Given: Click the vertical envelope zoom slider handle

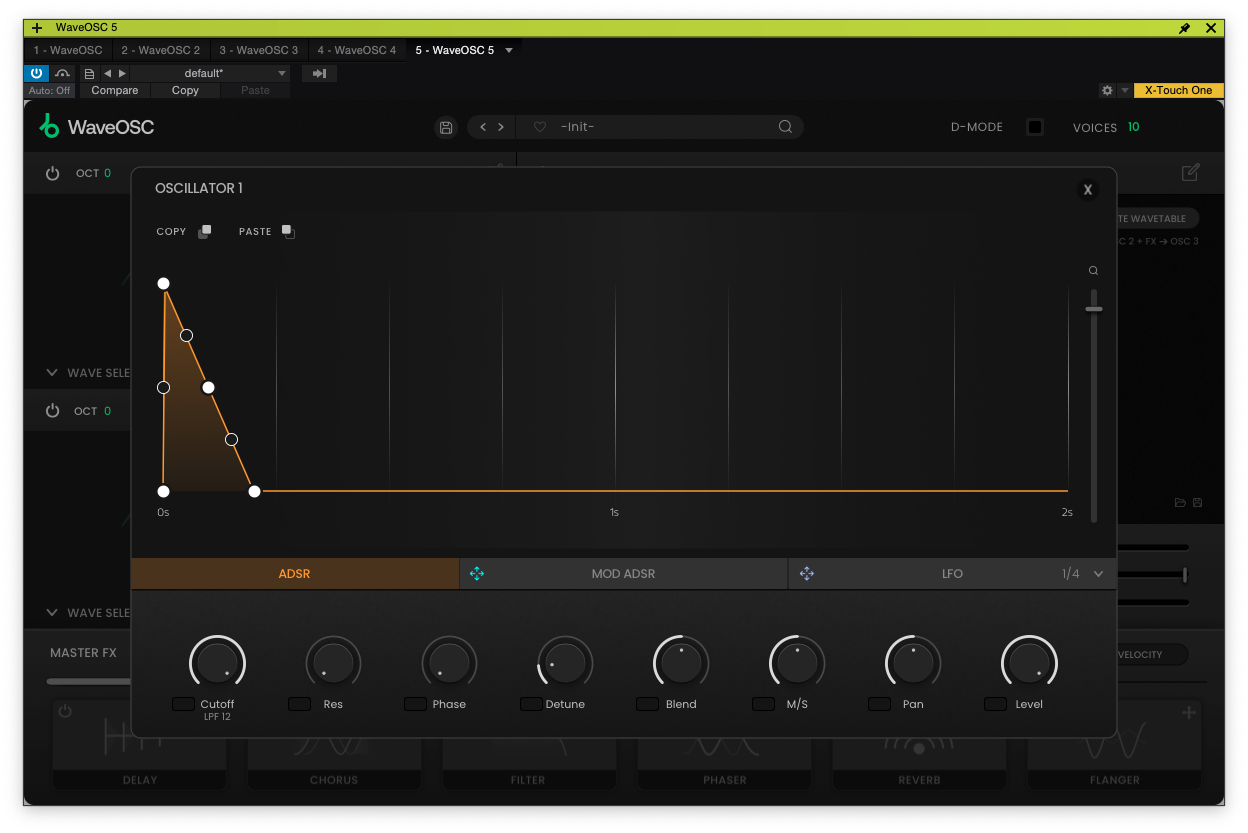Looking at the screenshot, I should pyautogui.click(x=1094, y=309).
